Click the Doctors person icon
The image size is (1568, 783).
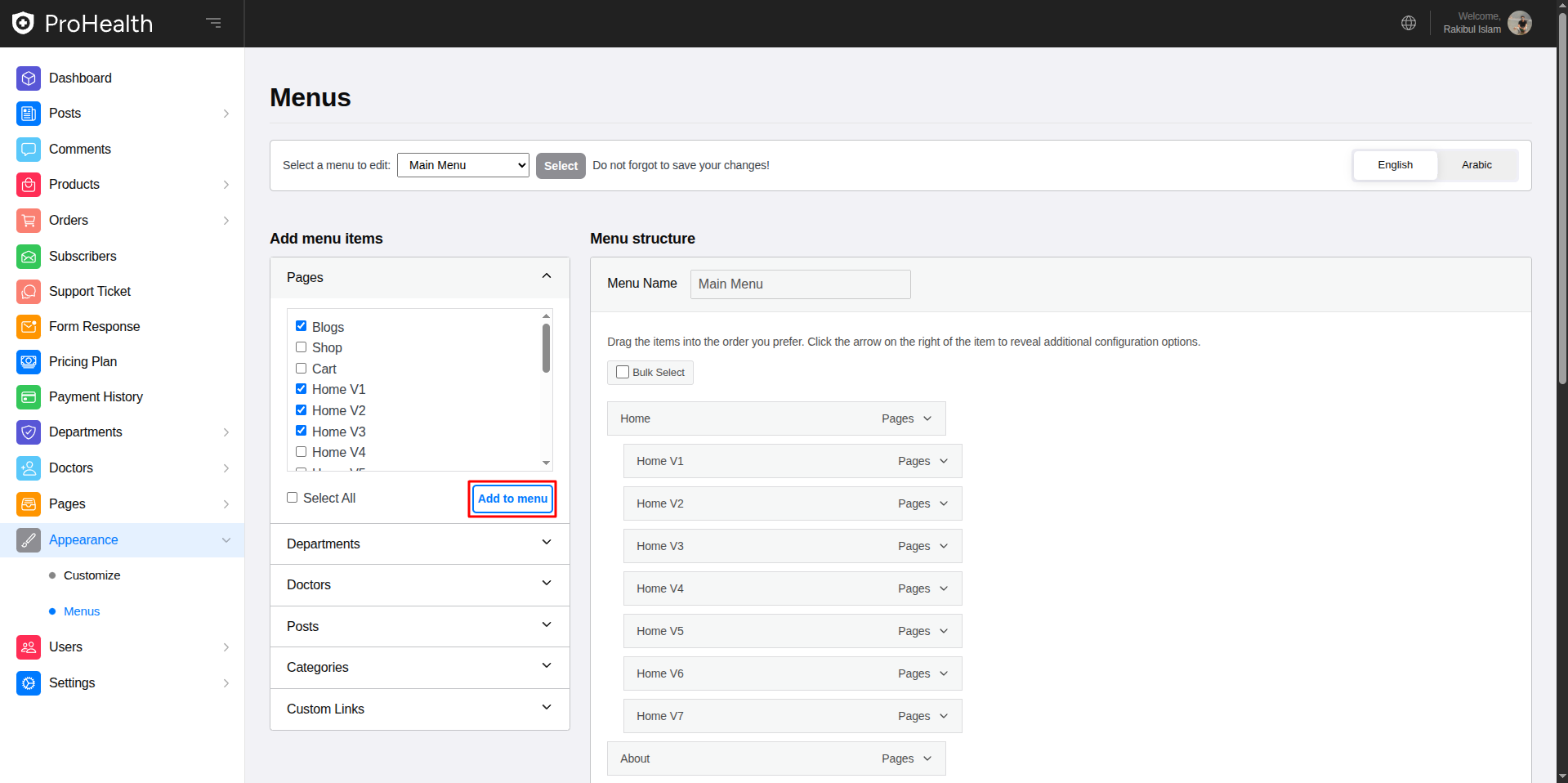point(29,468)
